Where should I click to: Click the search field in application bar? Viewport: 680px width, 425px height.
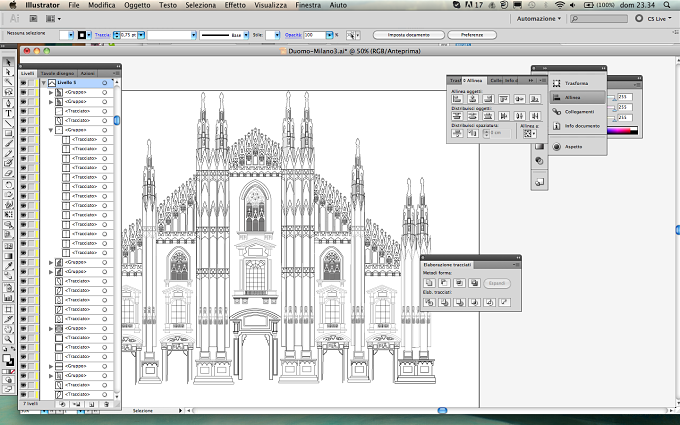coord(598,19)
